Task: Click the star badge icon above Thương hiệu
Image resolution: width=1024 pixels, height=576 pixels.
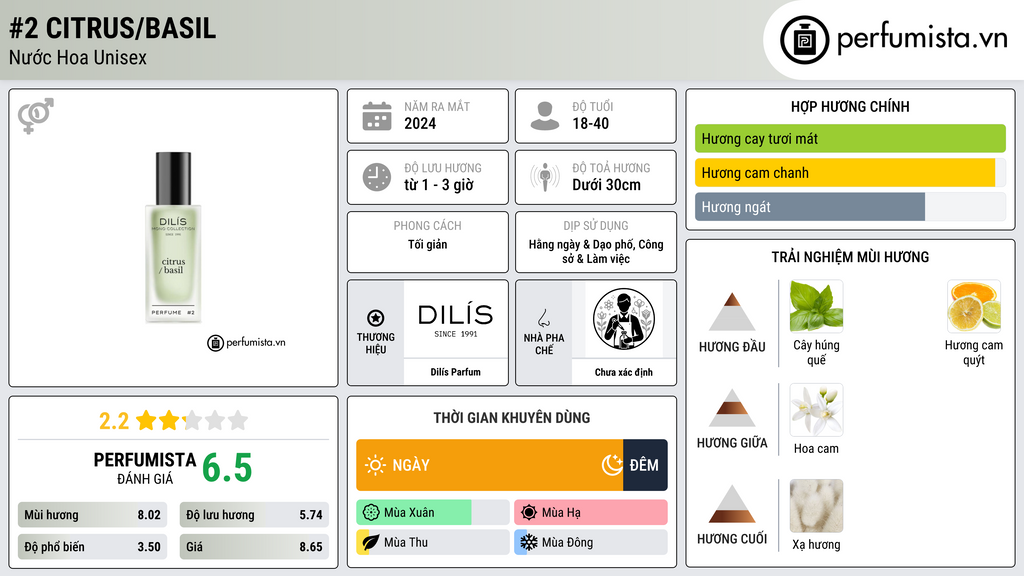Action: coord(376,318)
